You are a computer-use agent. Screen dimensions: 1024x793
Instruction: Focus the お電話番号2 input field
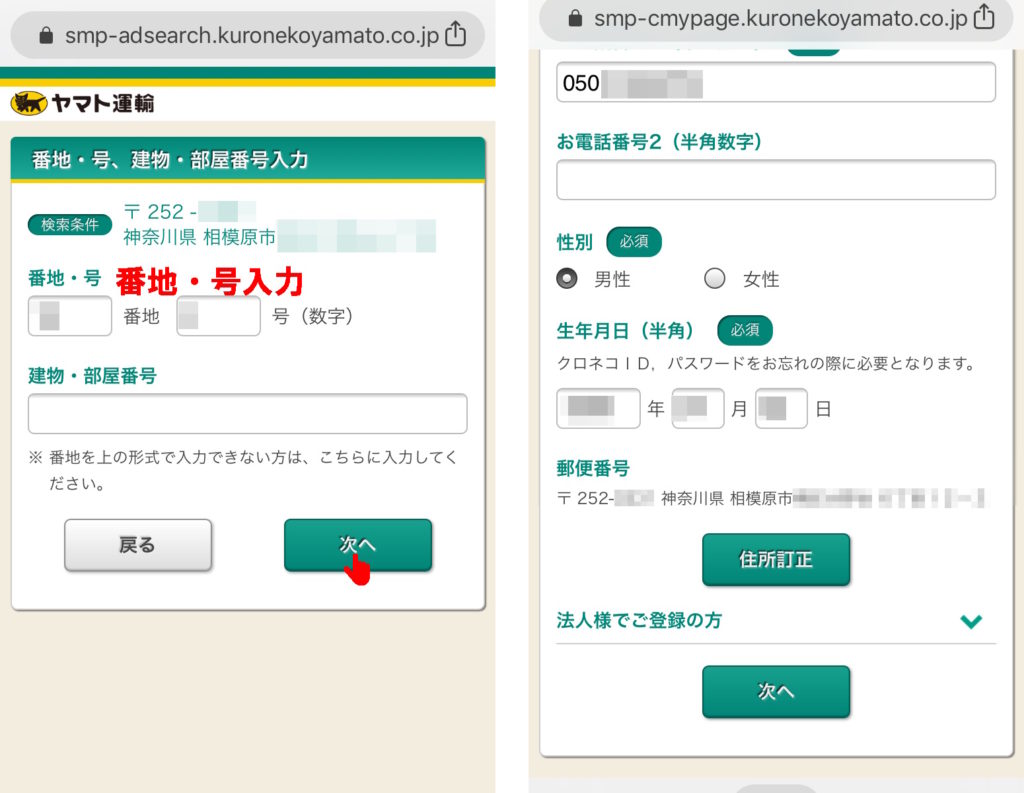pyautogui.click(x=775, y=180)
